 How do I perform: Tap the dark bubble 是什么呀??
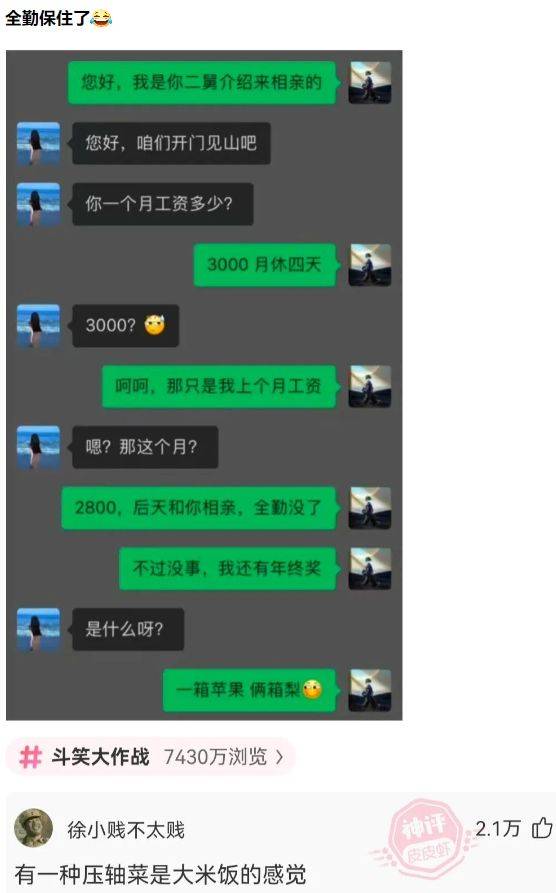(128, 629)
